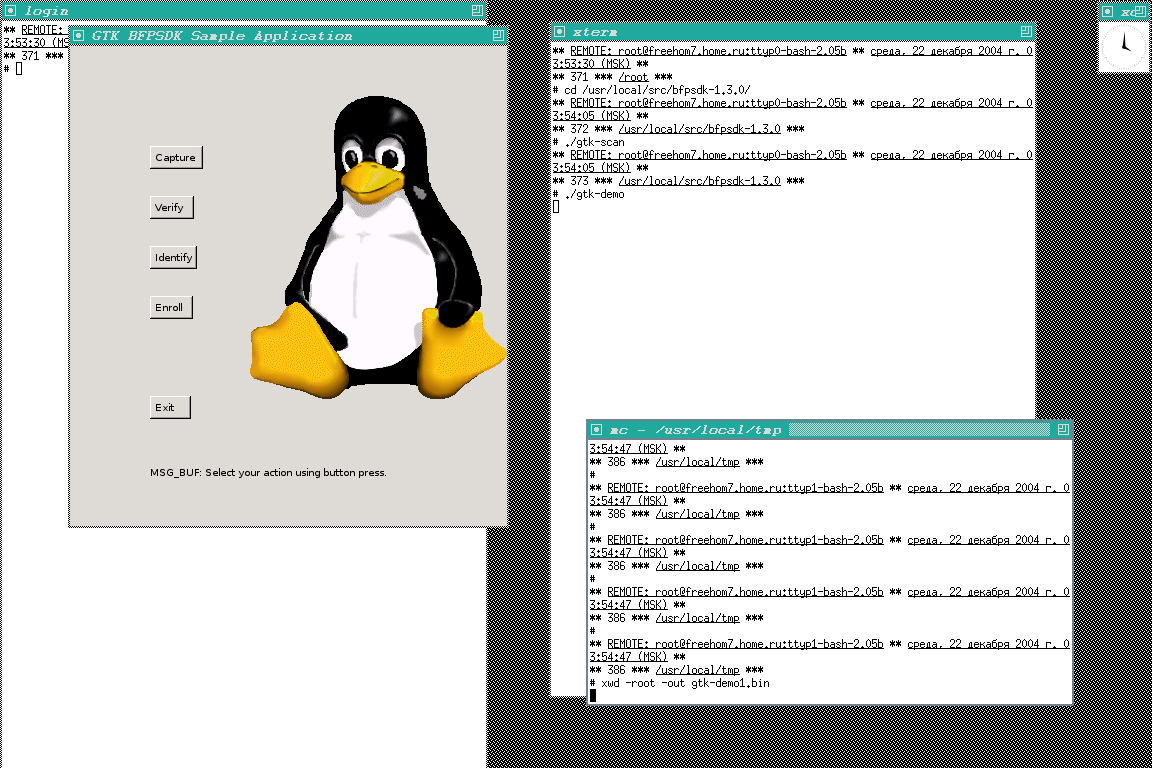Click the Verify button
The width and height of the screenshot is (1152, 768).
[170, 207]
